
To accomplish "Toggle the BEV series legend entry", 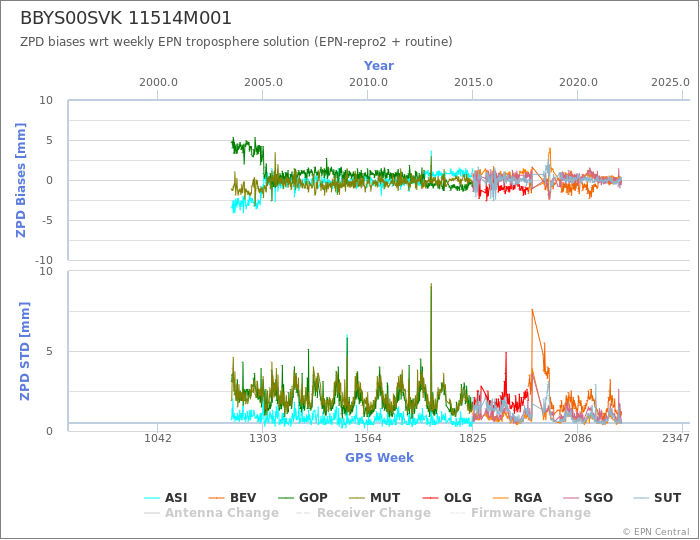I will 233,498.
